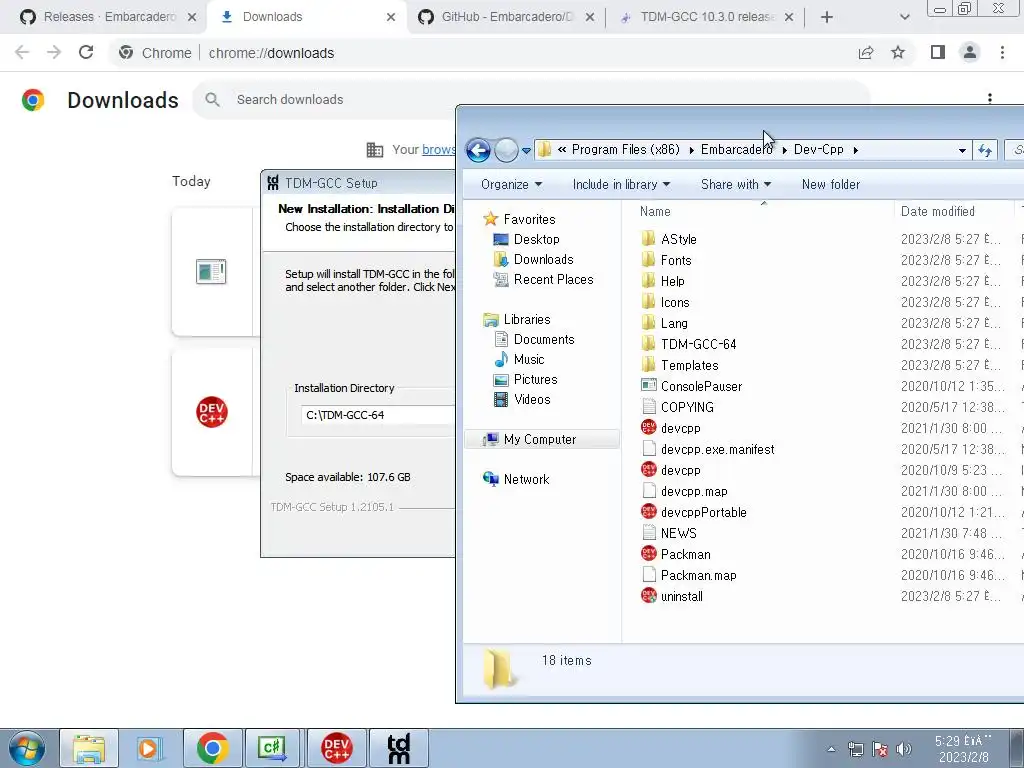The height and width of the screenshot is (768, 1024).
Task: Select the Embarcadero breadcrumb segment
Action: click(x=737, y=150)
